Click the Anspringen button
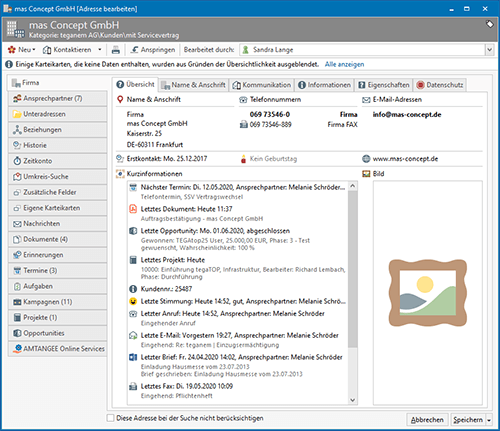This screenshot has height=431, width=500. (153, 50)
